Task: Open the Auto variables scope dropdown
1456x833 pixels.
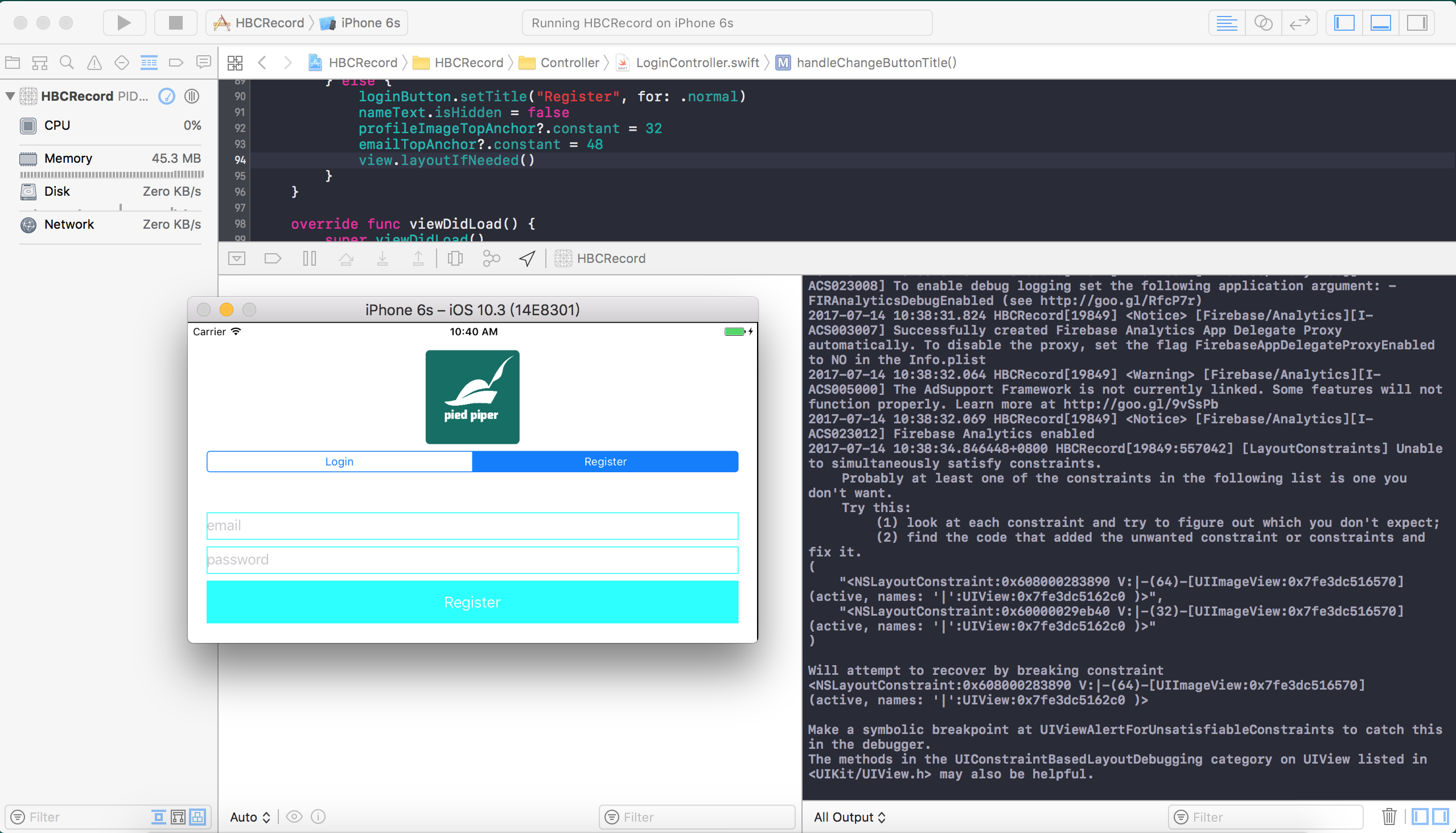Action: tap(250, 817)
